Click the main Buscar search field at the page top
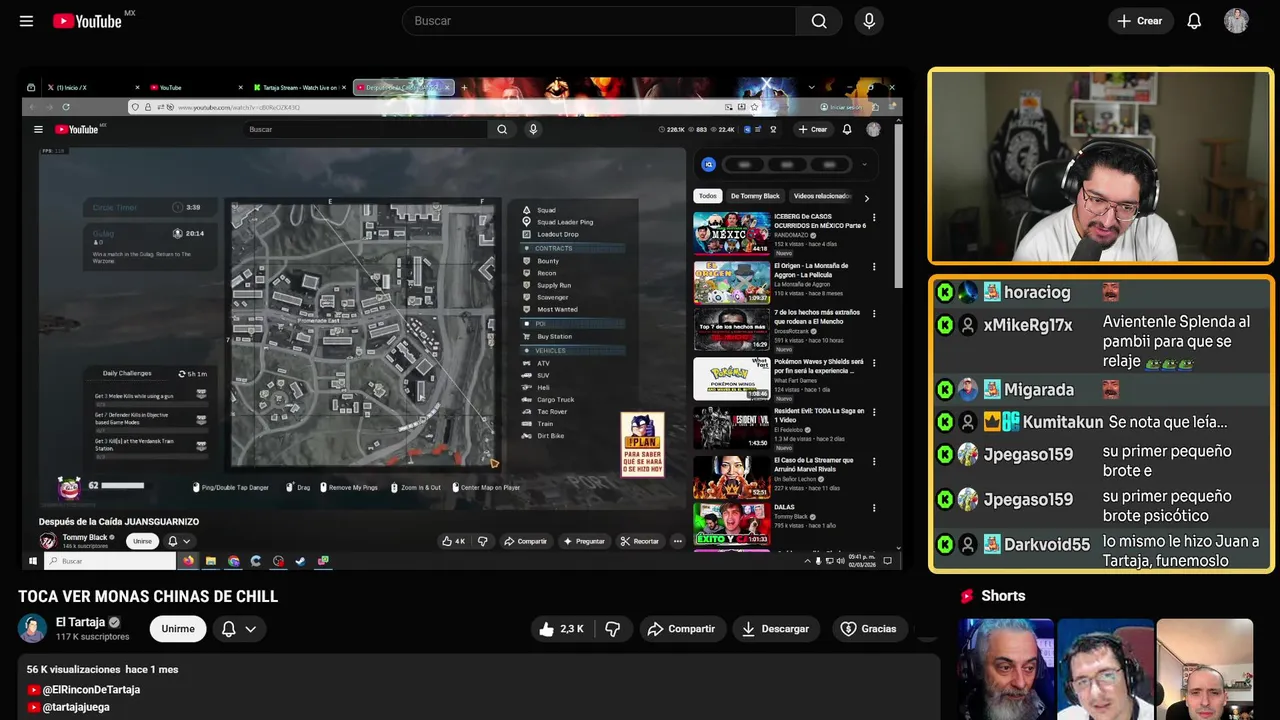This screenshot has height=720, width=1280. pyautogui.click(x=598, y=21)
